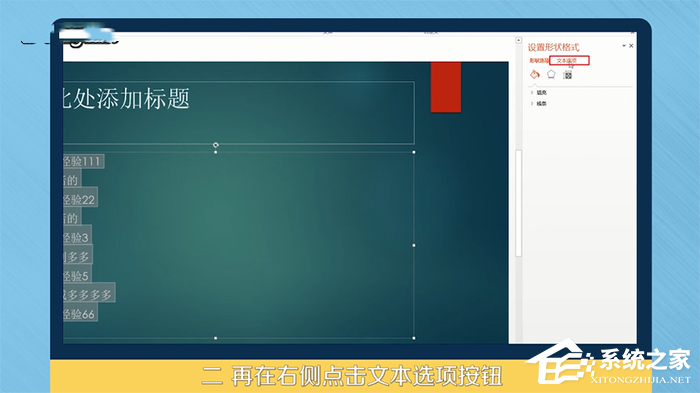Click the red rectangle shape on the slide

pos(446,87)
